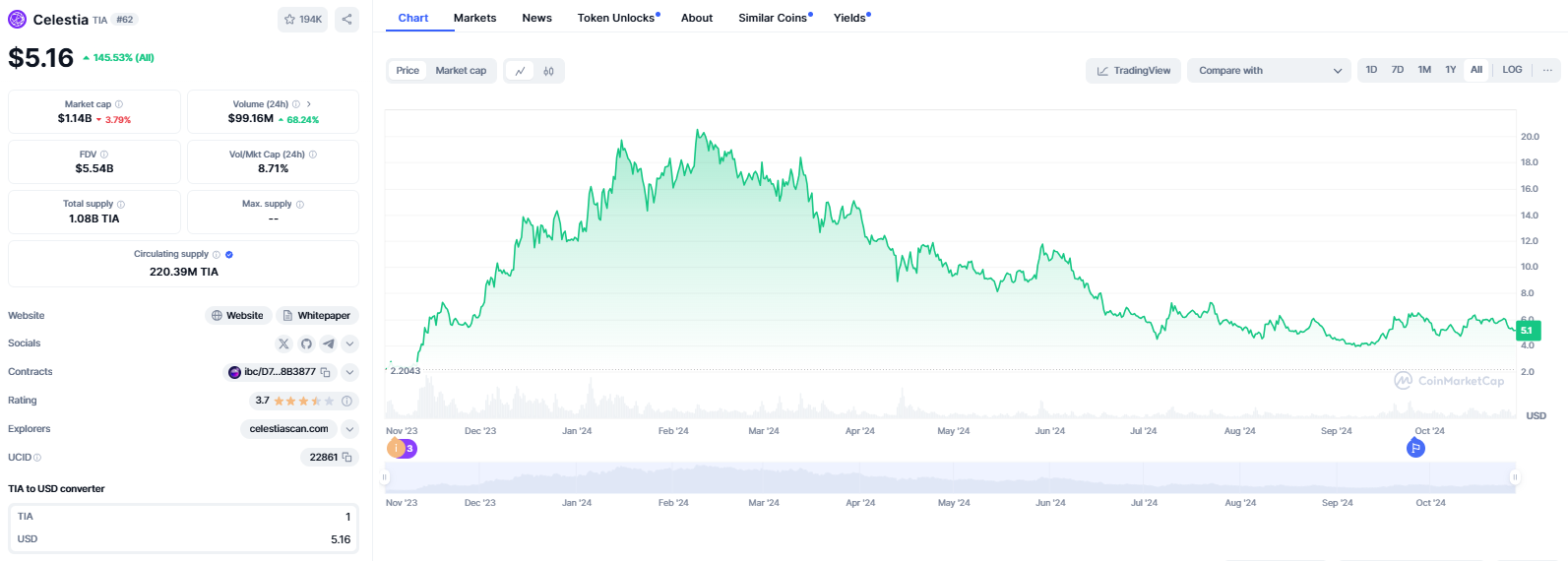Set chart range to 1Y

tap(1451, 70)
